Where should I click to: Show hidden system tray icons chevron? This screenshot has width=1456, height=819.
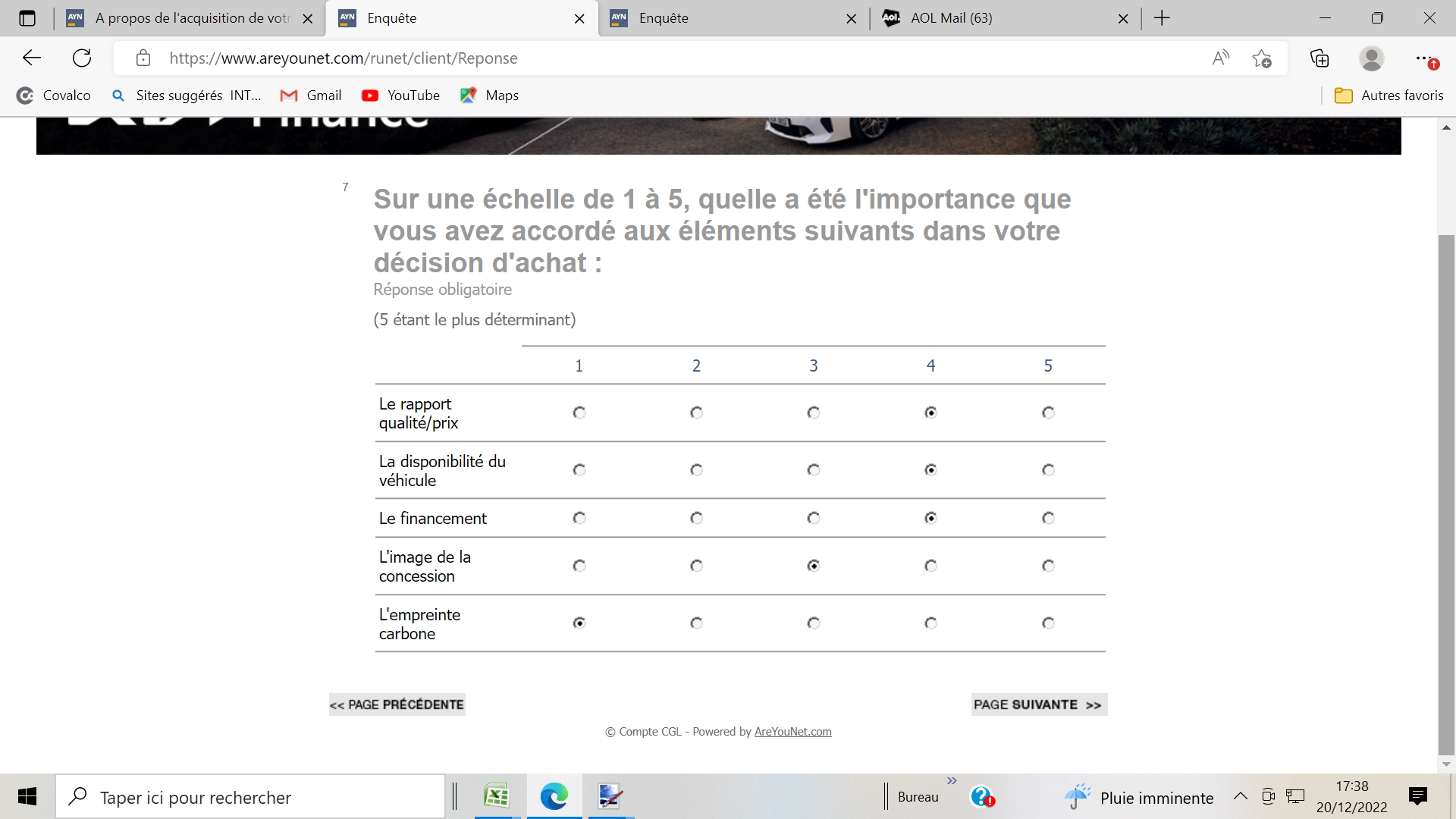click(1241, 796)
